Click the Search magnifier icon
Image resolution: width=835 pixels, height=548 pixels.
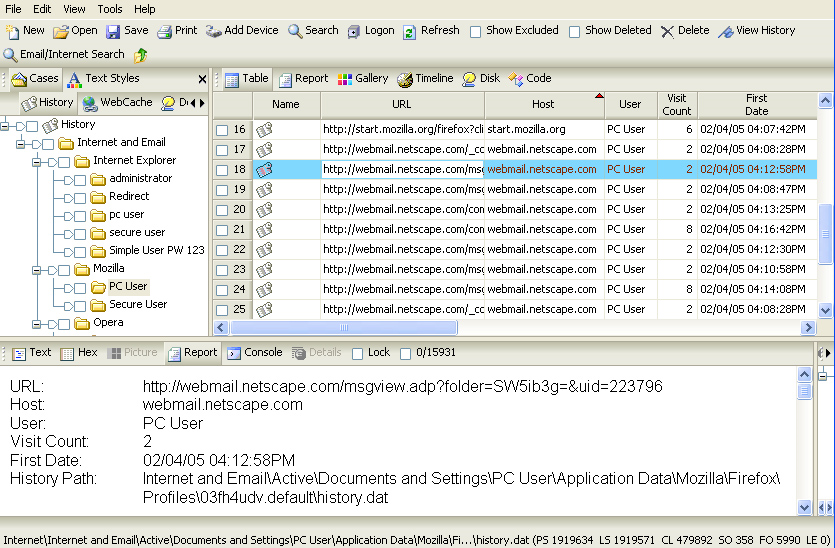(296, 31)
